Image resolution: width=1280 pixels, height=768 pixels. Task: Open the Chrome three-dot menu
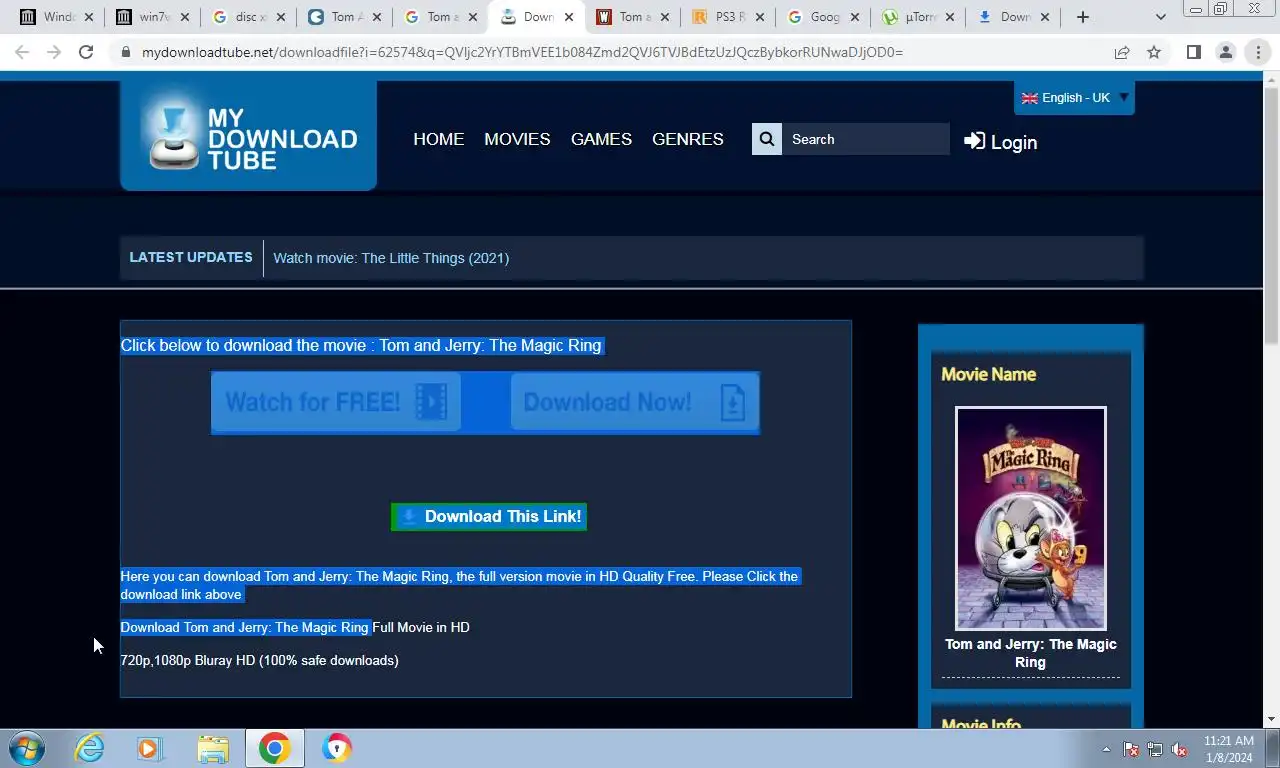pyautogui.click(x=1258, y=52)
